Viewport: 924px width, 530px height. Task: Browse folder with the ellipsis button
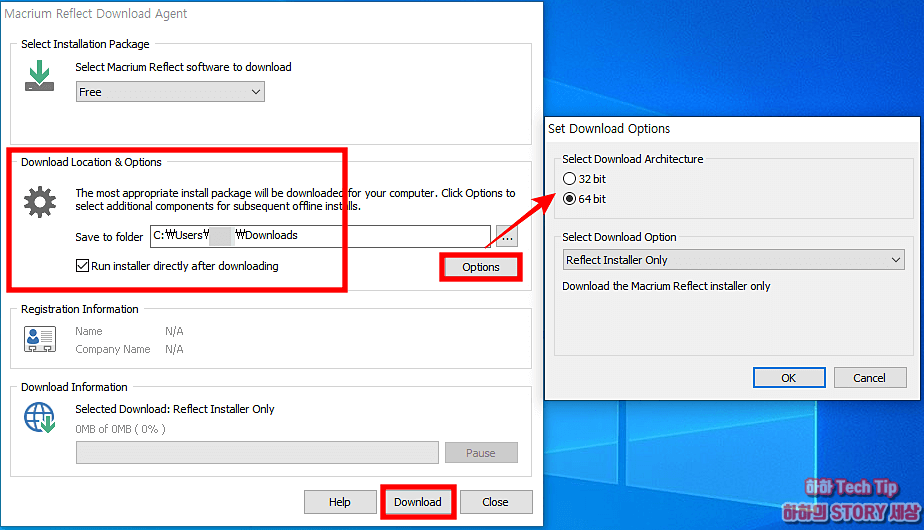(507, 236)
